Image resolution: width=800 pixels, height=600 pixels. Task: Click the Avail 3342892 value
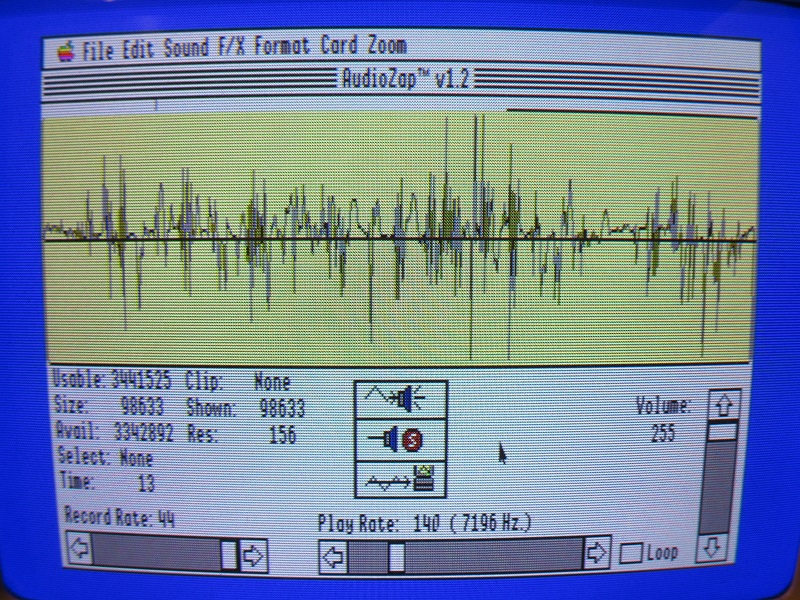click(x=144, y=433)
